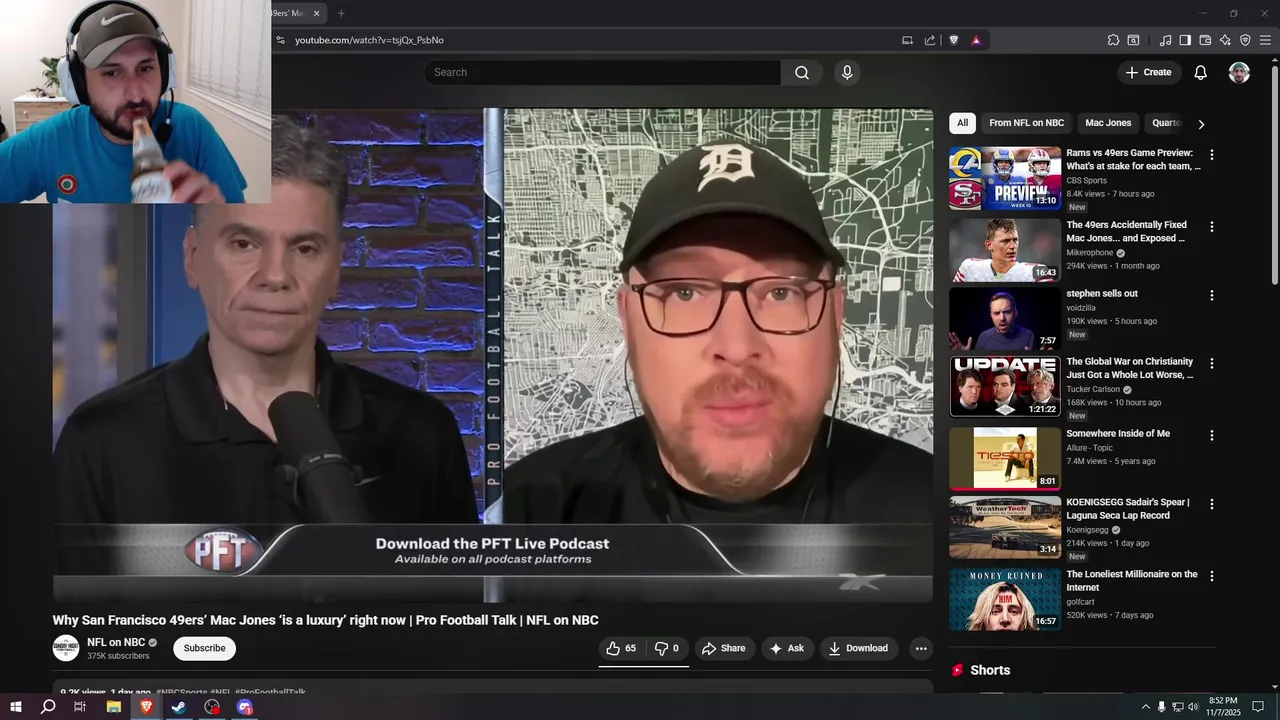The height and width of the screenshot is (720, 1280).
Task: Click the YouTube search magnifier button
Action: coord(801,72)
